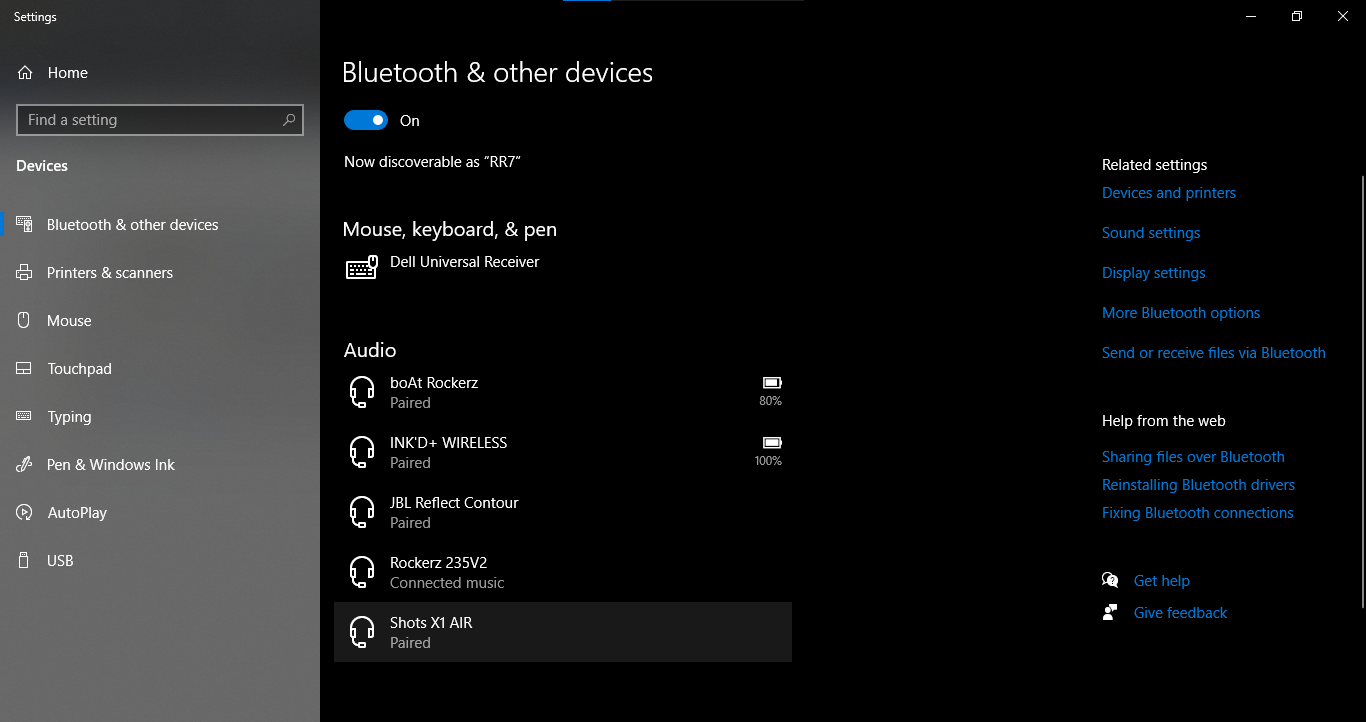
Task: Open the Display settings link
Action: pos(1154,273)
